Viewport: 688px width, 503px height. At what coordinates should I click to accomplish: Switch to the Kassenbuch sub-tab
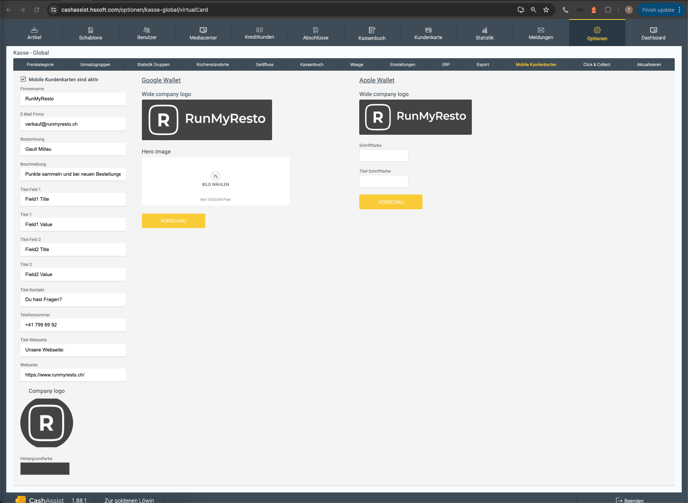tap(312, 65)
